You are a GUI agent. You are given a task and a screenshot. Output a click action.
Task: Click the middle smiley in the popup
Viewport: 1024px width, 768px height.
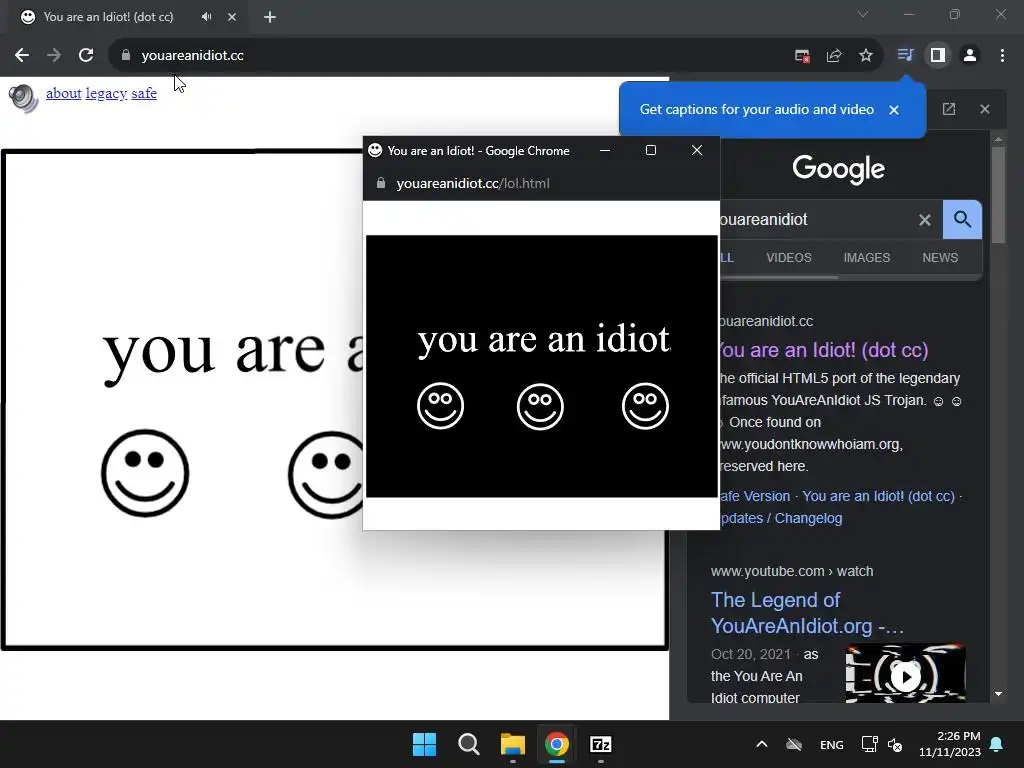(540, 406)
